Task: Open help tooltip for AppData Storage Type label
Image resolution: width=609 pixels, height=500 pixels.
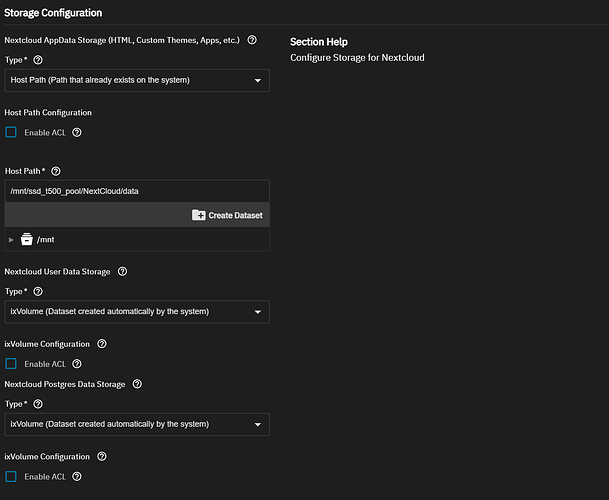Action: point(38,60)
